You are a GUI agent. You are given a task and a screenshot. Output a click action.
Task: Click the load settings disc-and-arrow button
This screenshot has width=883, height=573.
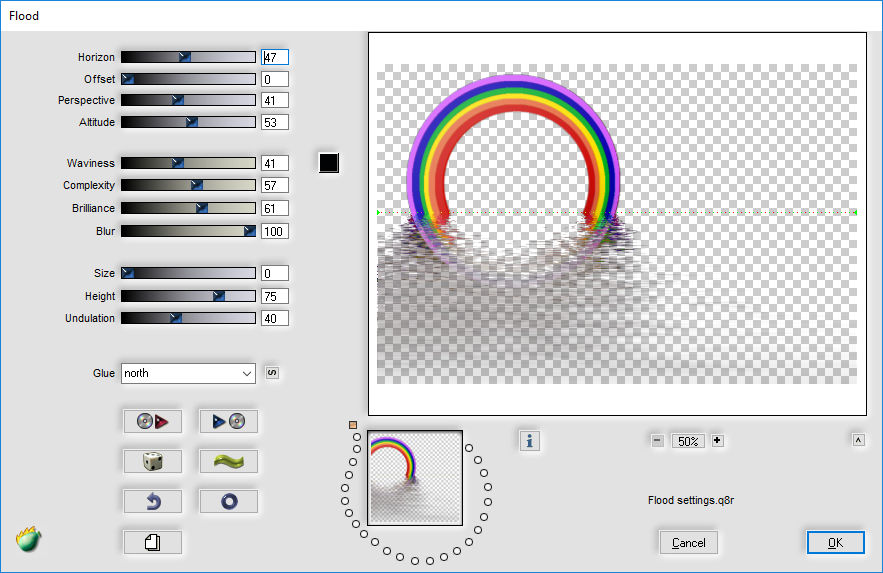tap(153, 421)
